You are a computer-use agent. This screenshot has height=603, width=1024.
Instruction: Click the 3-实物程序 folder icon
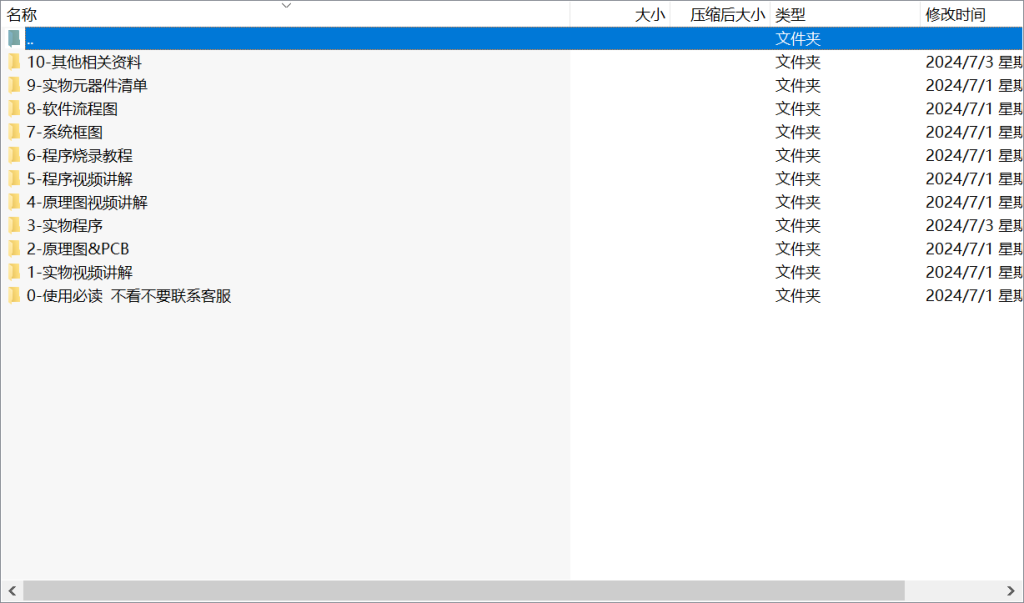point(14,225)
